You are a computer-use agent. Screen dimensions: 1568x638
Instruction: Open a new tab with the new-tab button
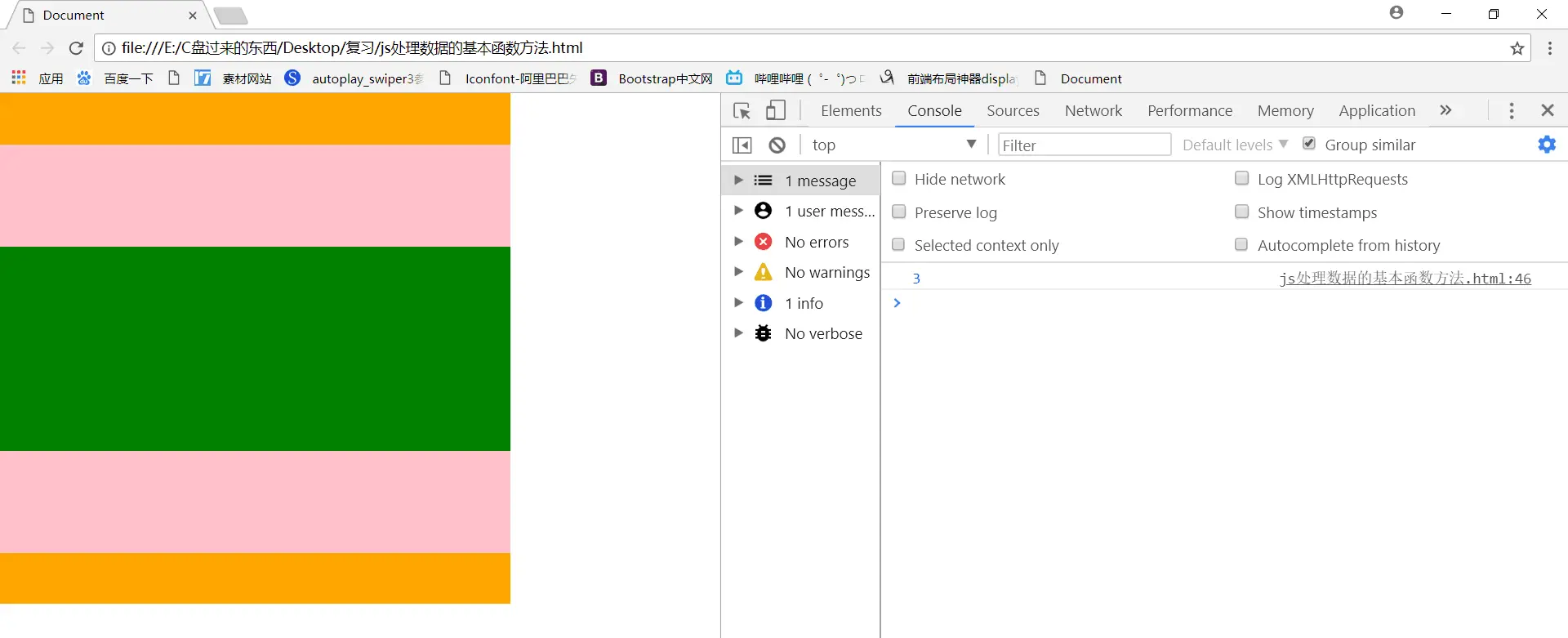click(x=230, y=16)
